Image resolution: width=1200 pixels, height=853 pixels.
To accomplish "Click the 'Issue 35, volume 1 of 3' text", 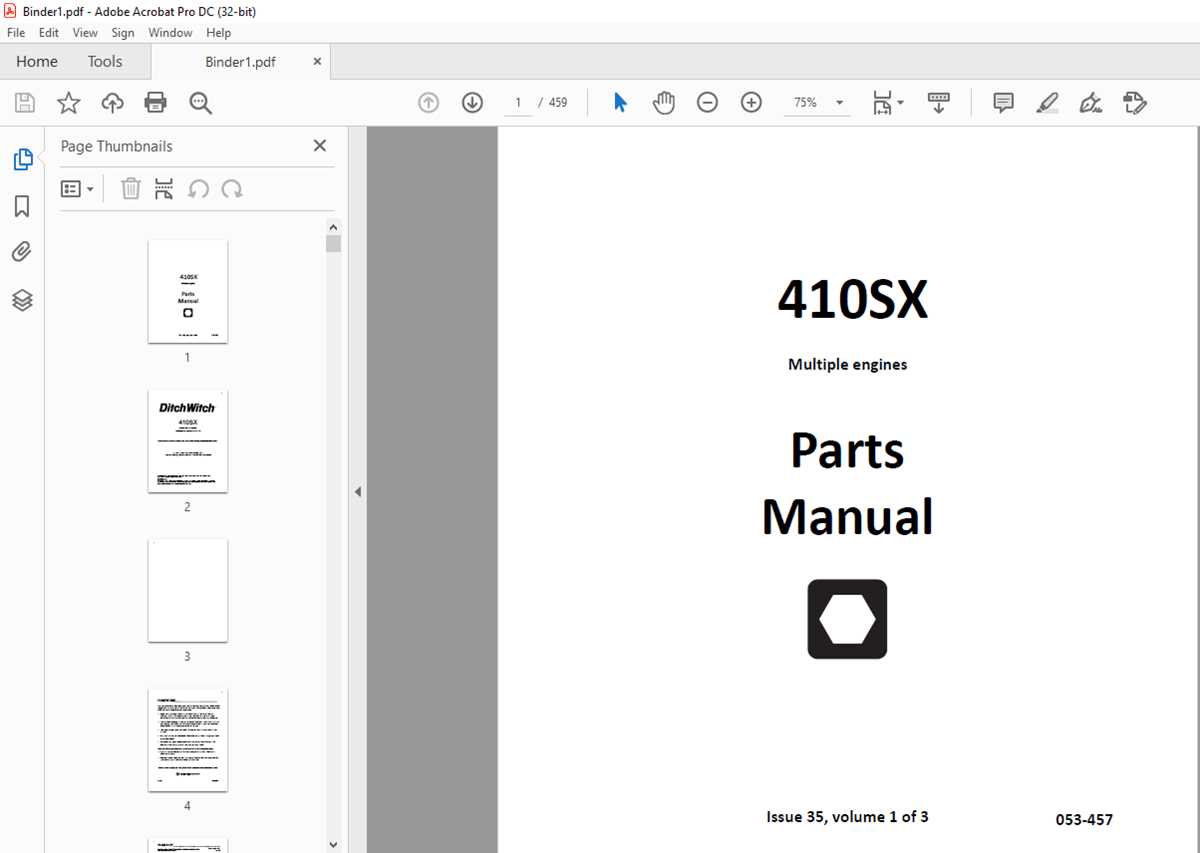I will coord(847,817).
